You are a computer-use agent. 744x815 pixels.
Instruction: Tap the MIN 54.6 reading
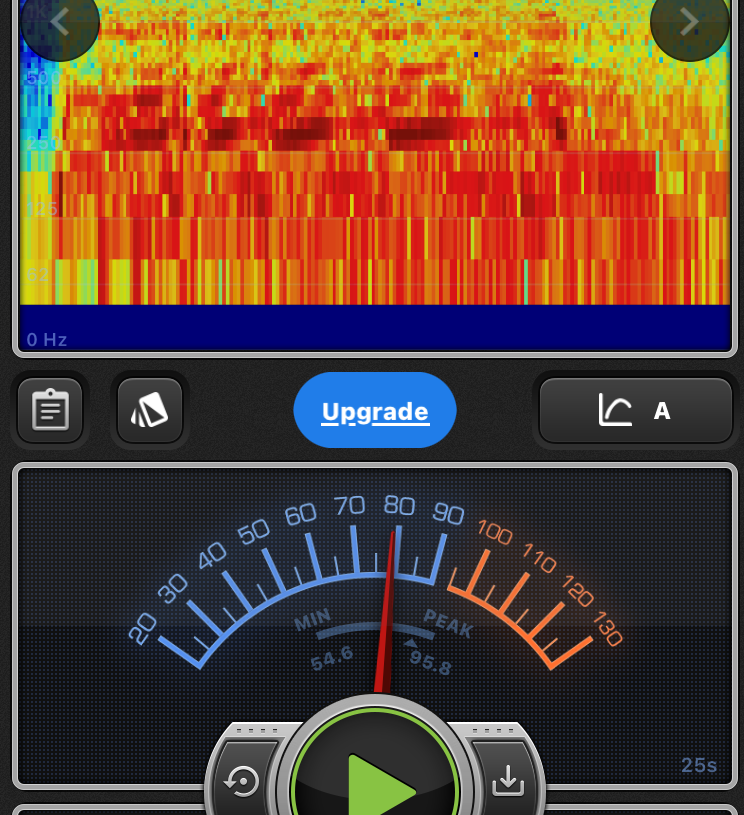[330, 660]
